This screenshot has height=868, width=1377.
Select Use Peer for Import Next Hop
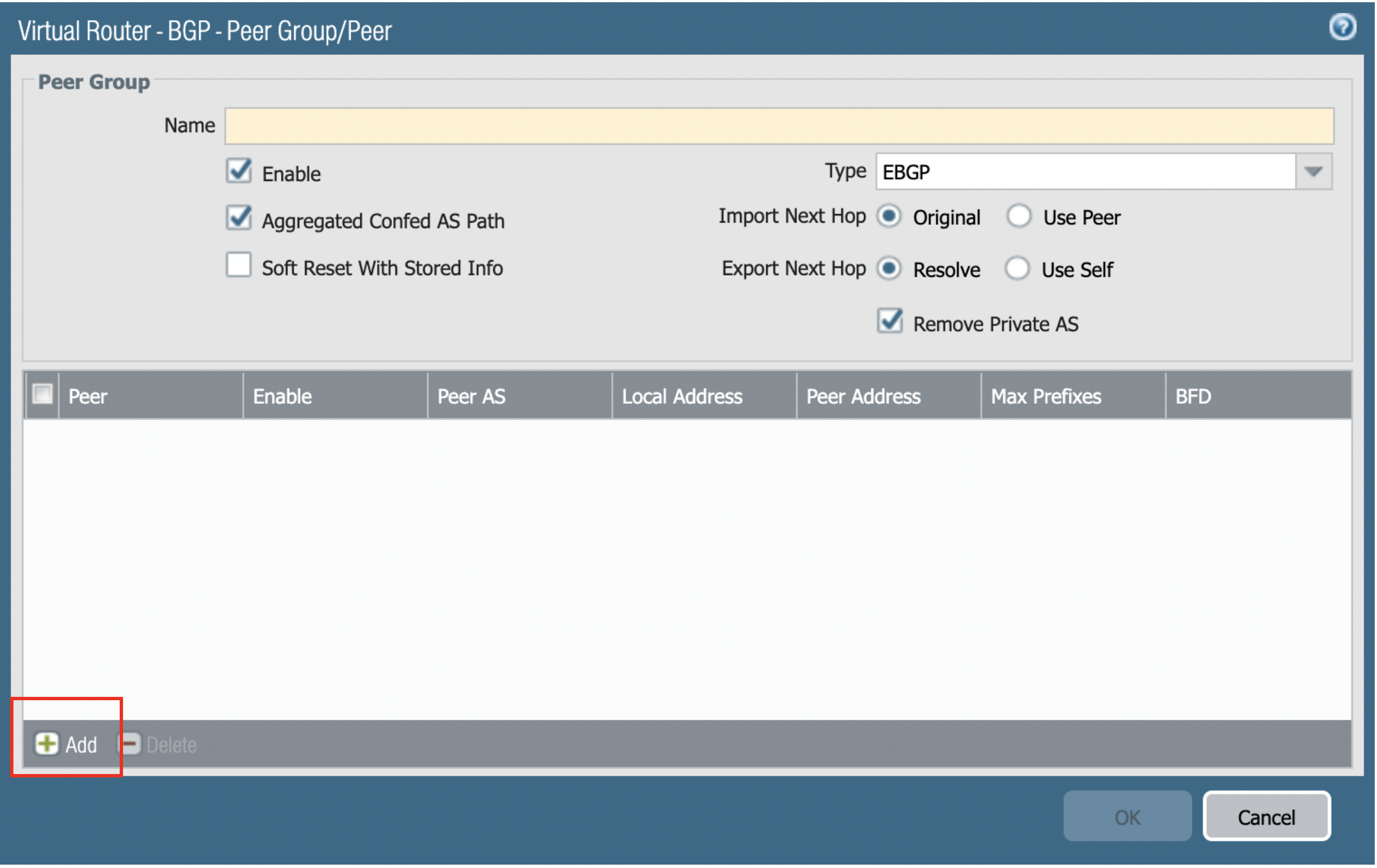1018,216
